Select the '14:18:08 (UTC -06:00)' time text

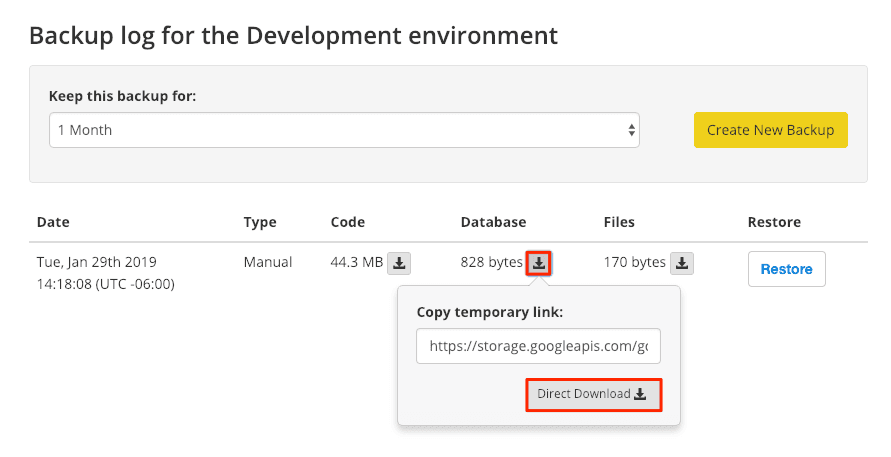[x=106, y=284]
